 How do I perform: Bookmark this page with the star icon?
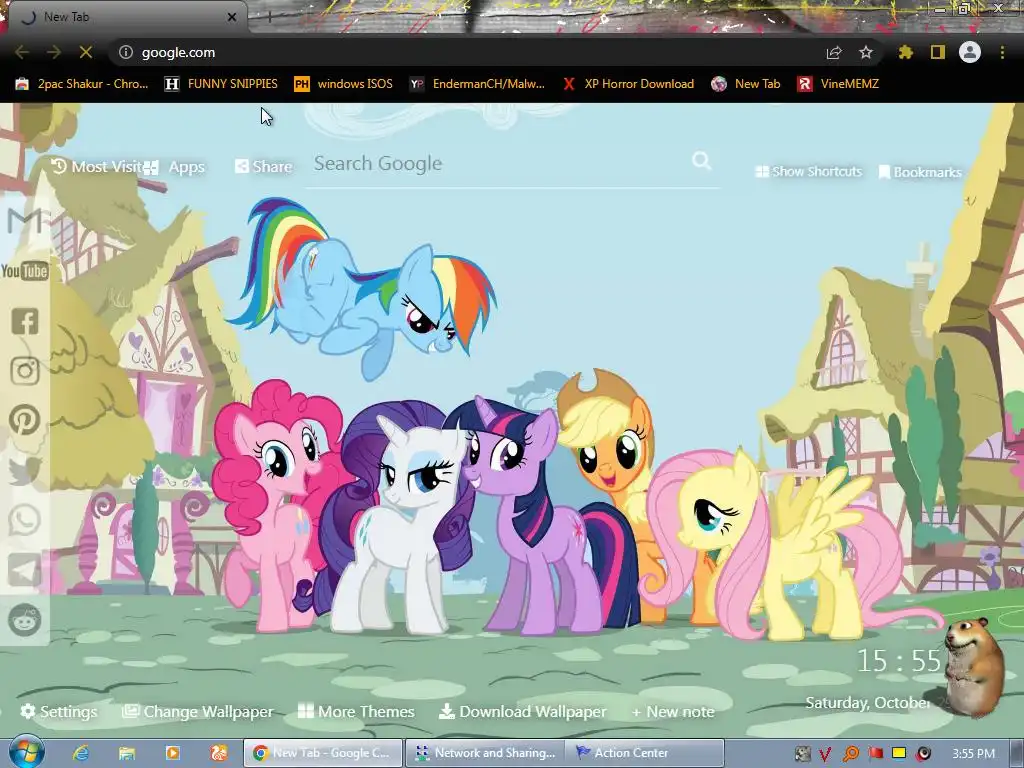tap(866, 52)
